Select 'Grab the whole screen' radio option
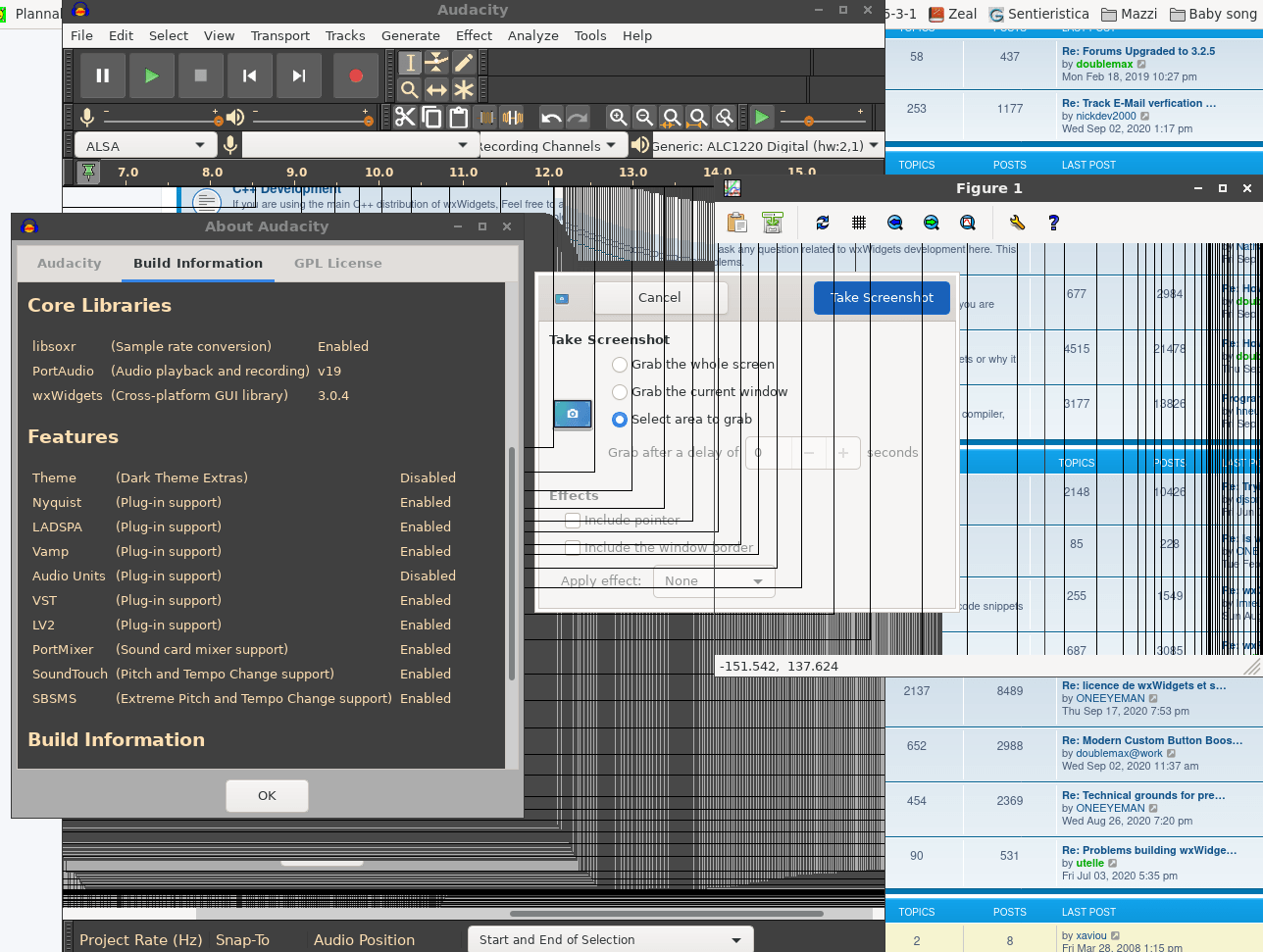This screenshot has height=952, width=1263. coord(620,365)
